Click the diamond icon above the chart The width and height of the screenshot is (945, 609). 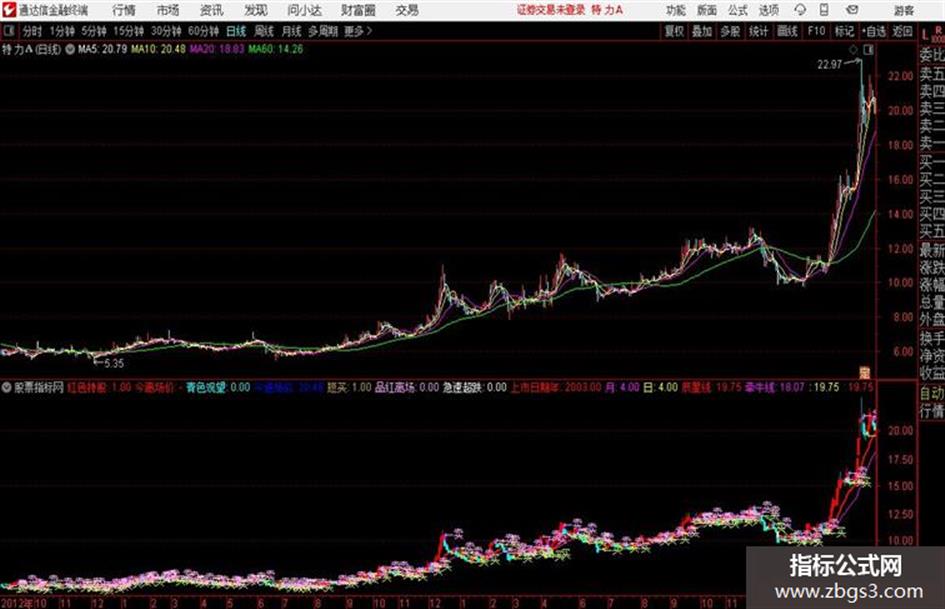853,50
